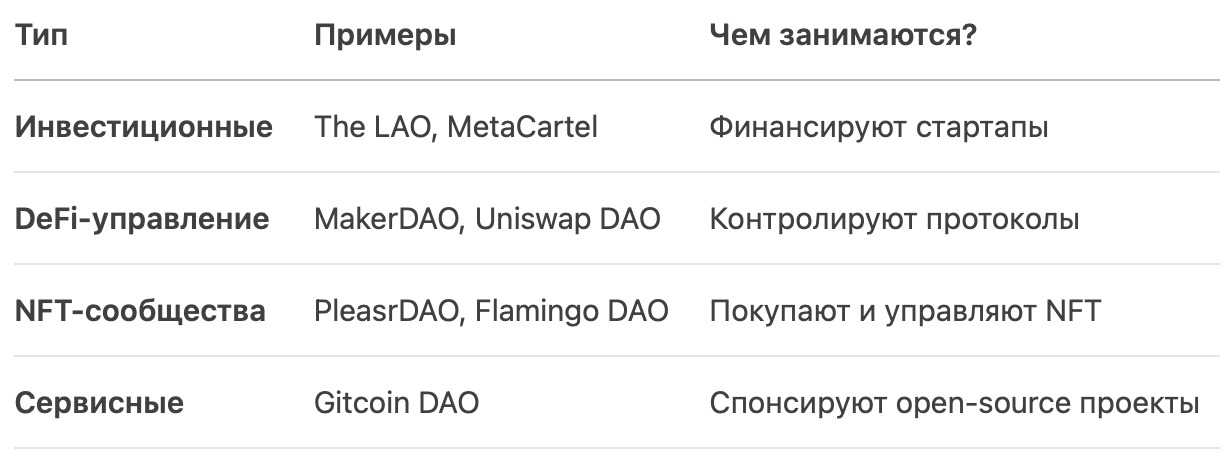Click "Спонсируют open-source проекты" text
This screenshot has height=460, width=1228.
coord(954,404)
